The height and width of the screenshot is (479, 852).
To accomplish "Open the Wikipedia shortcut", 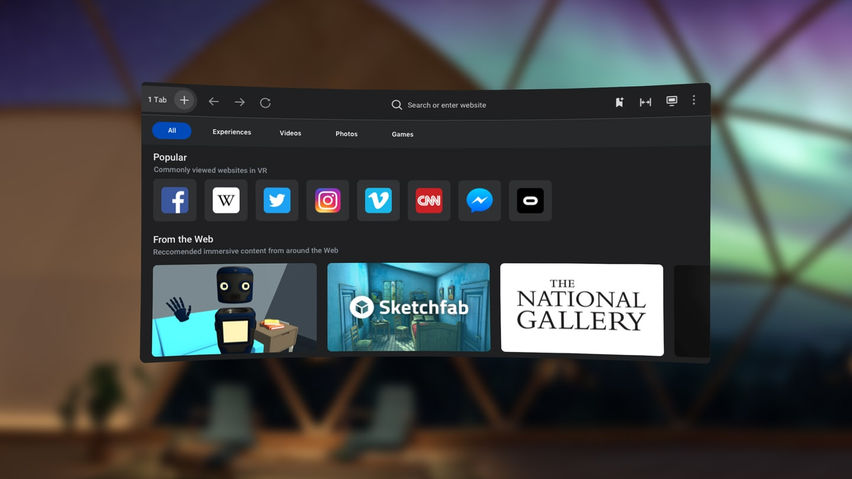I will tap(226, 200).
